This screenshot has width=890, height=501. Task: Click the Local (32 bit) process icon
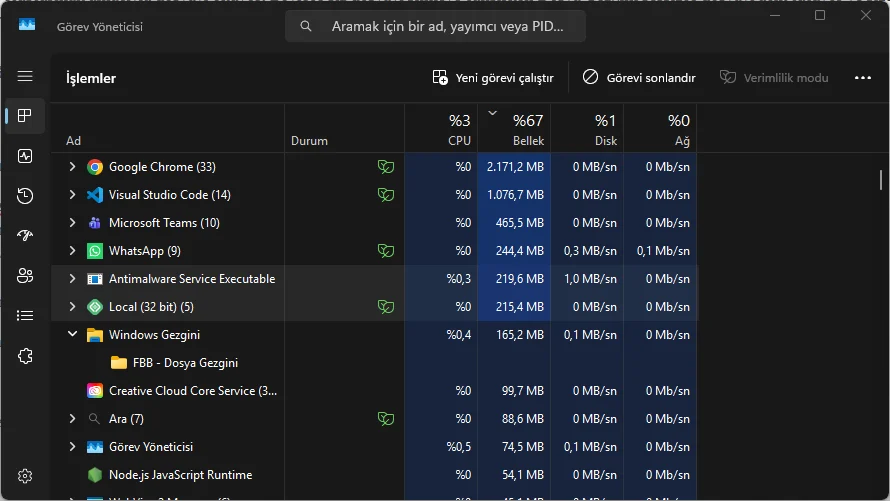pos(95,307)
